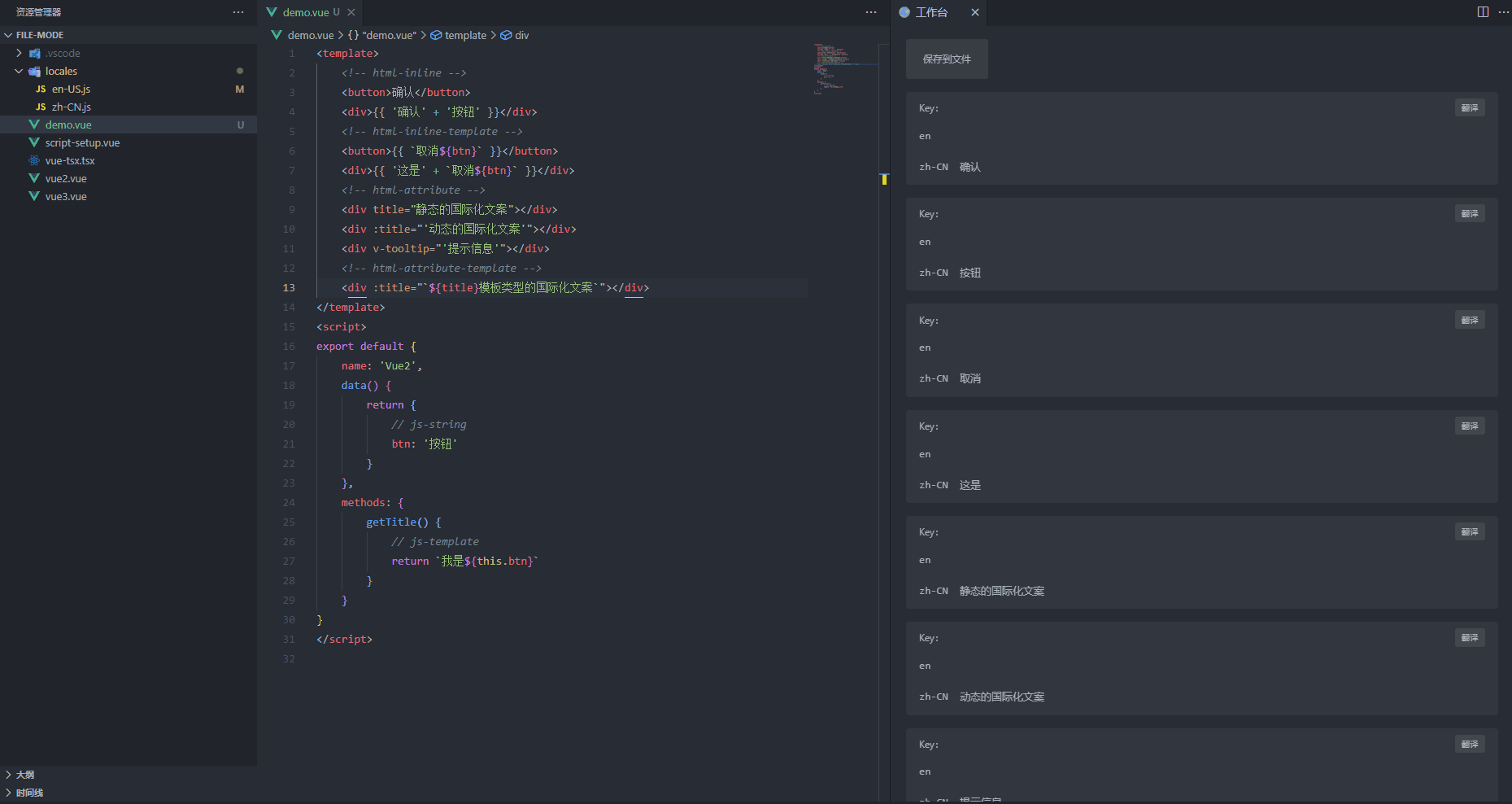The width and height of the screenshot is (1512, 804).
Task: Click line number 13 in the gutter
Action: pos(289,287)
